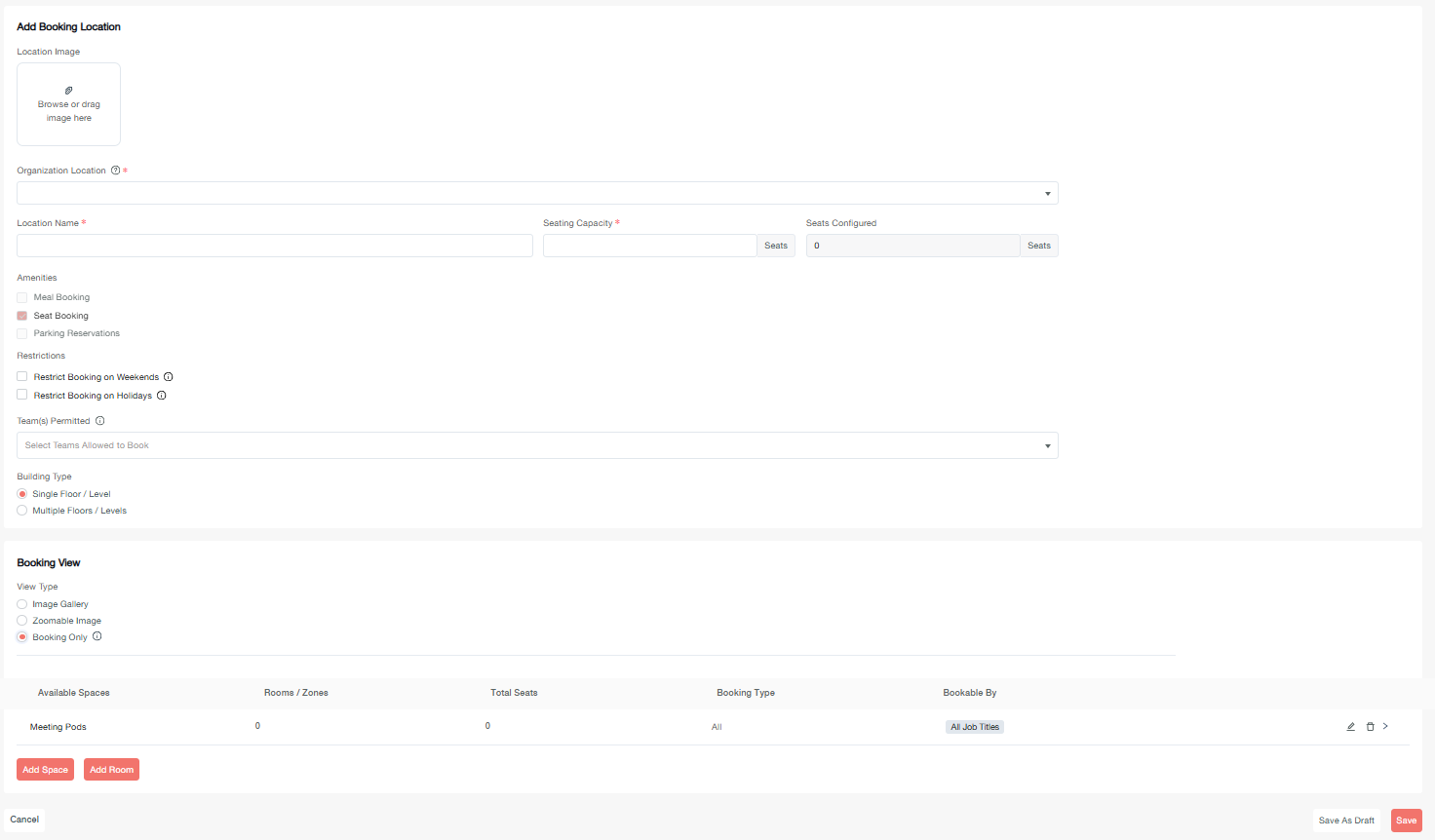
Task: Click the Organization Location help icon
Action: click(x=116, y=171)
